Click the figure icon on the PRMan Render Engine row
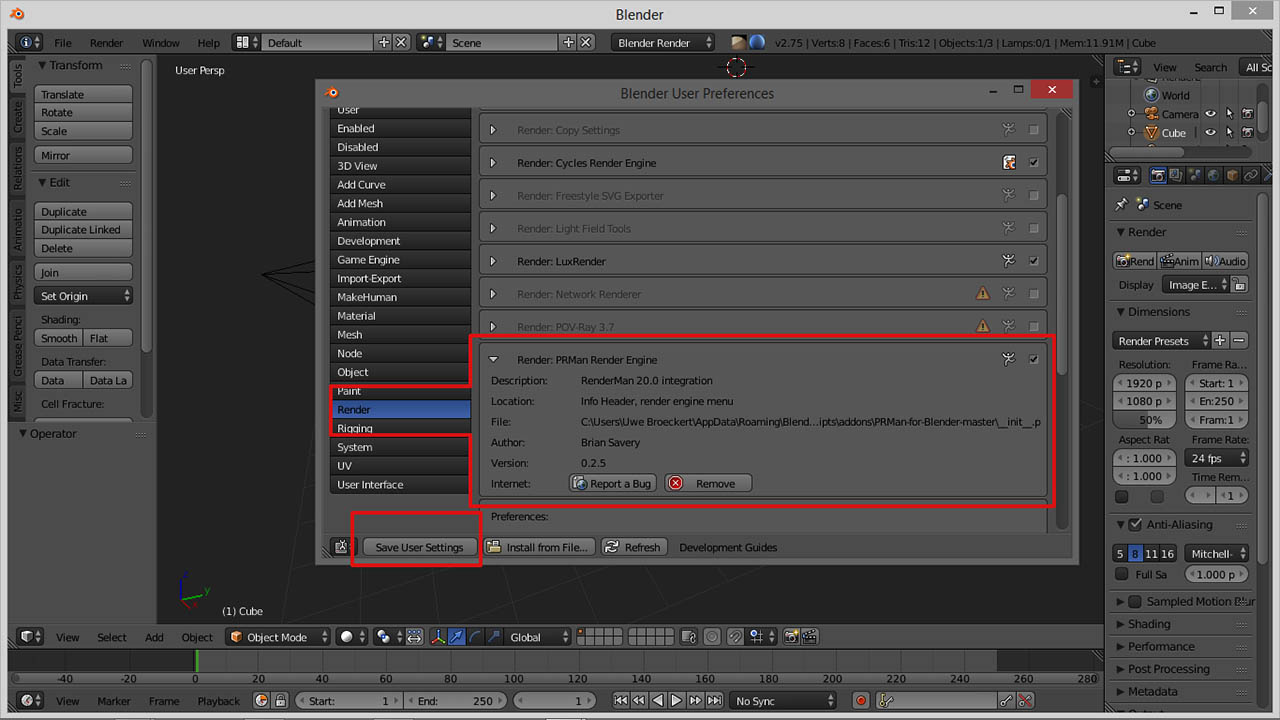This screenshot has height=720, width=1280. pos(1009,360)
